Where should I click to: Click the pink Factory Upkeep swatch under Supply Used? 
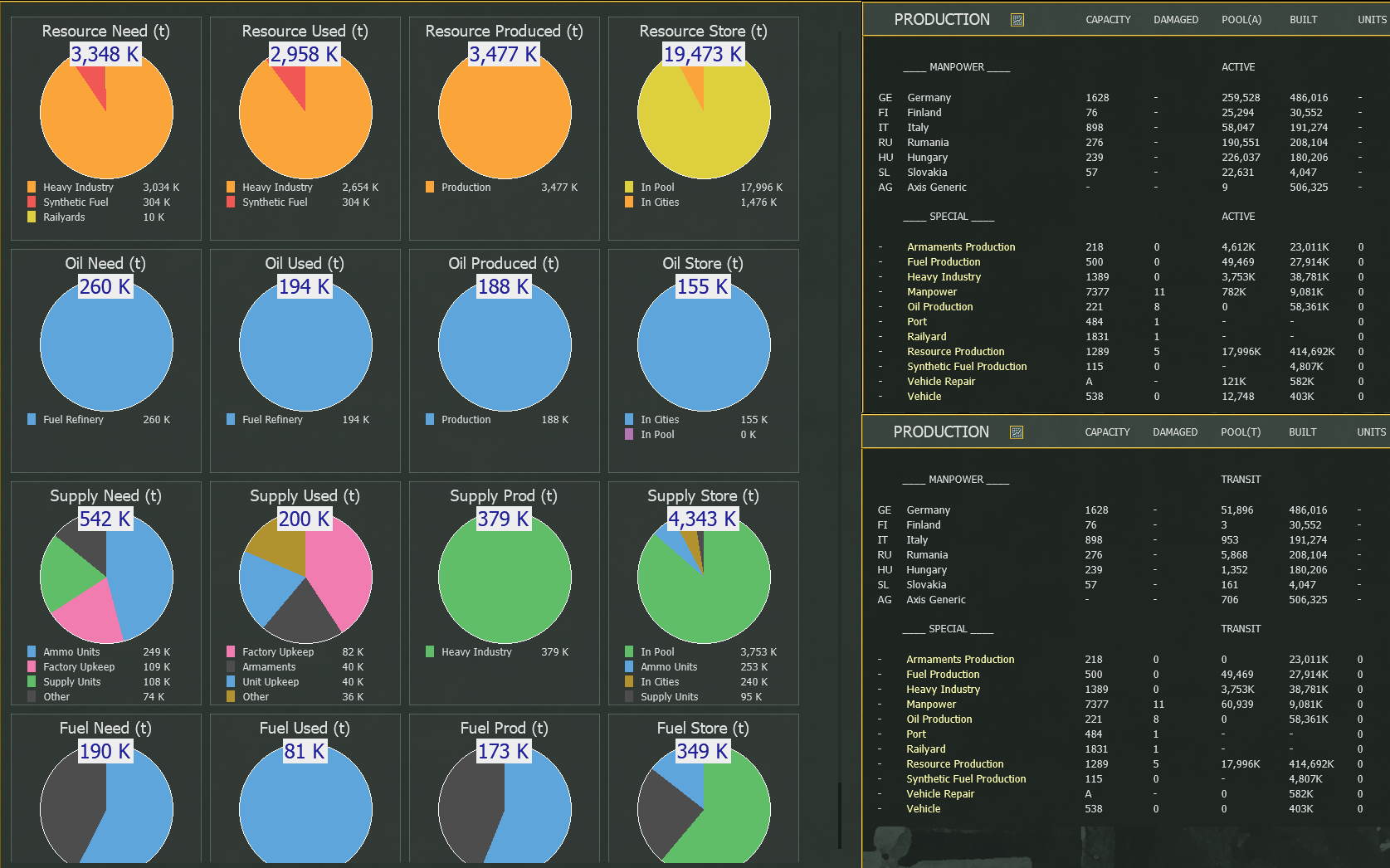231,652
